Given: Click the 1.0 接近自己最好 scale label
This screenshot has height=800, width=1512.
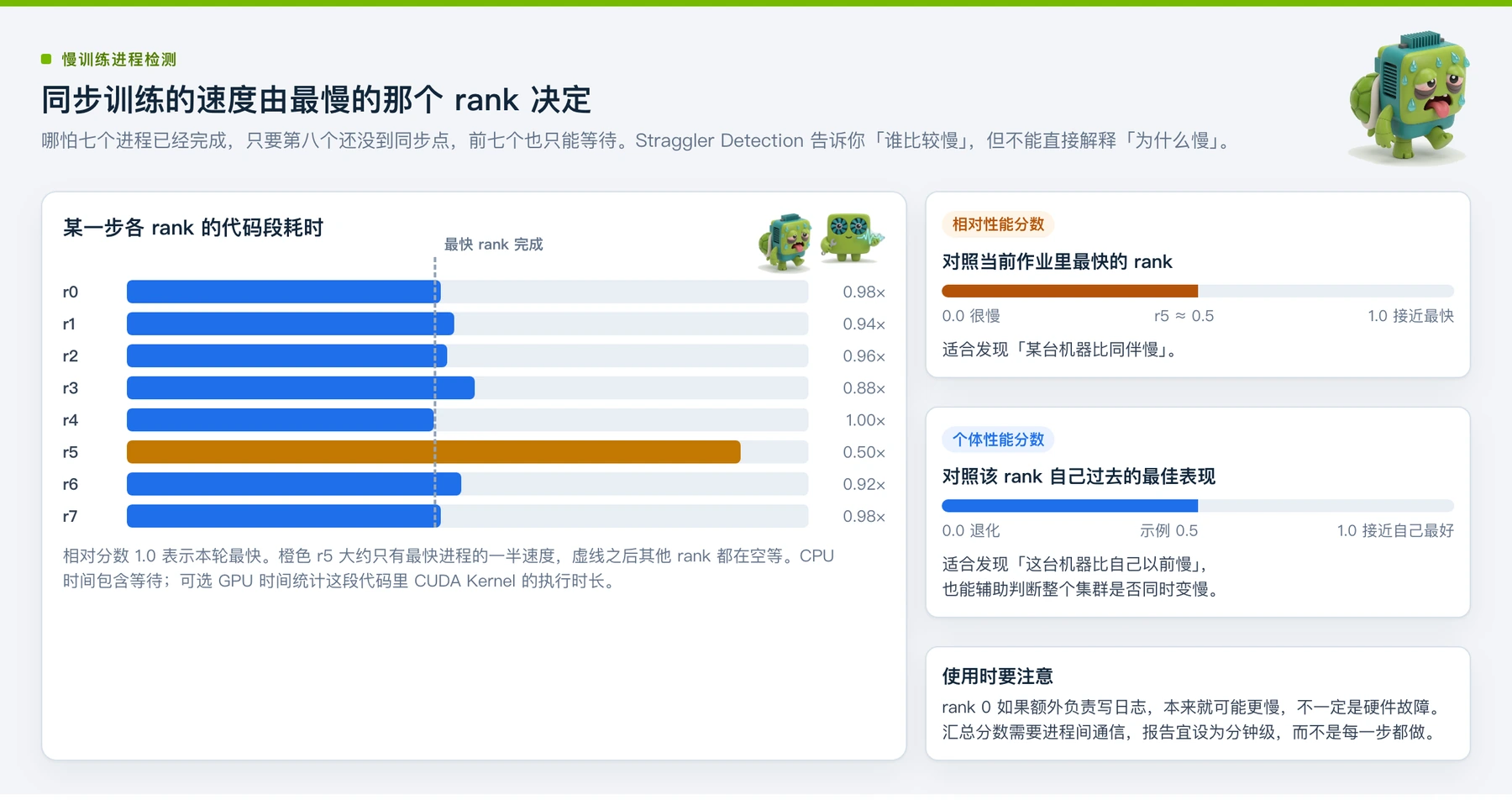Looking at the screenshot, I should pyautogui.click(x=1396, y=531).
